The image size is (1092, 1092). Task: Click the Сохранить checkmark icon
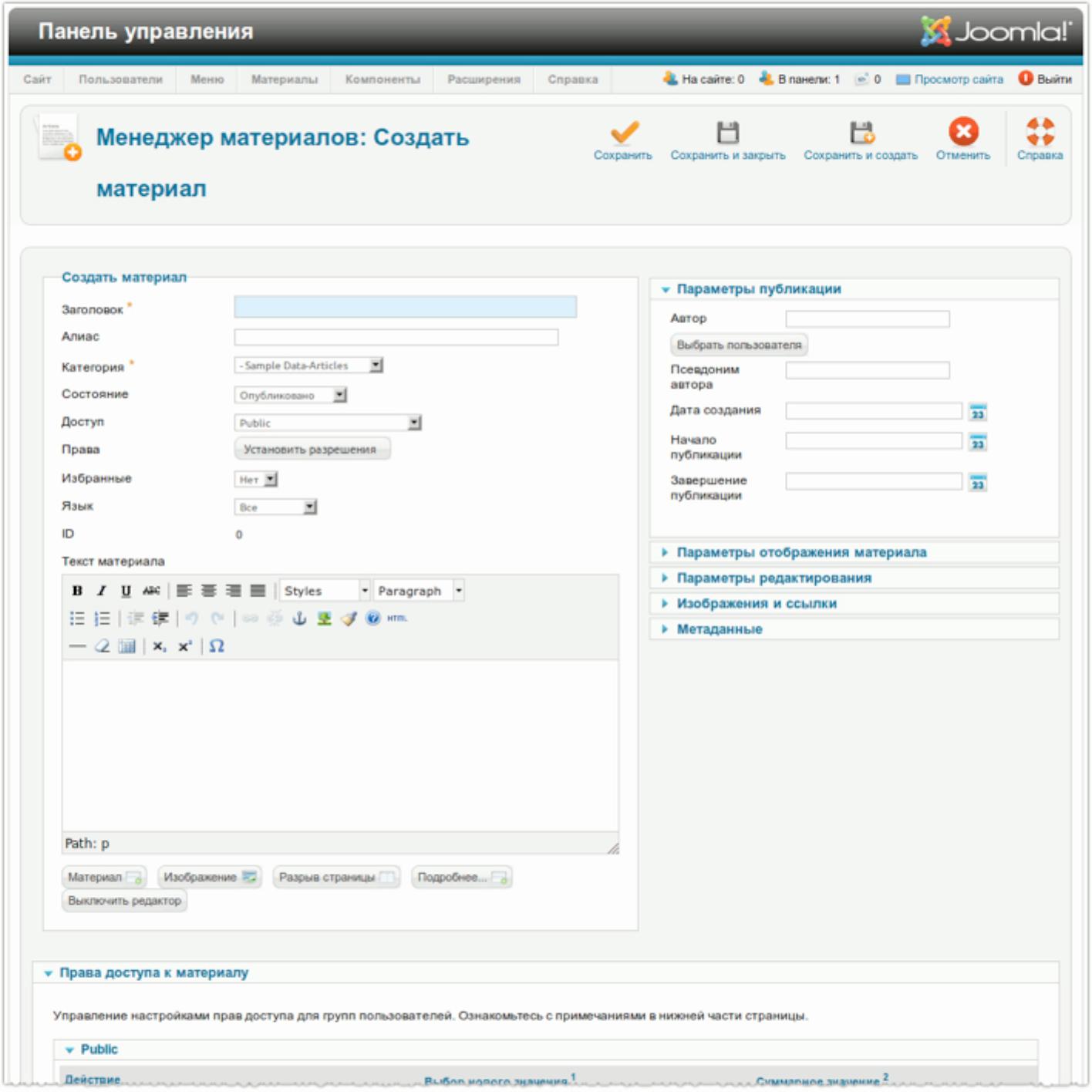[x=624, y=133]
